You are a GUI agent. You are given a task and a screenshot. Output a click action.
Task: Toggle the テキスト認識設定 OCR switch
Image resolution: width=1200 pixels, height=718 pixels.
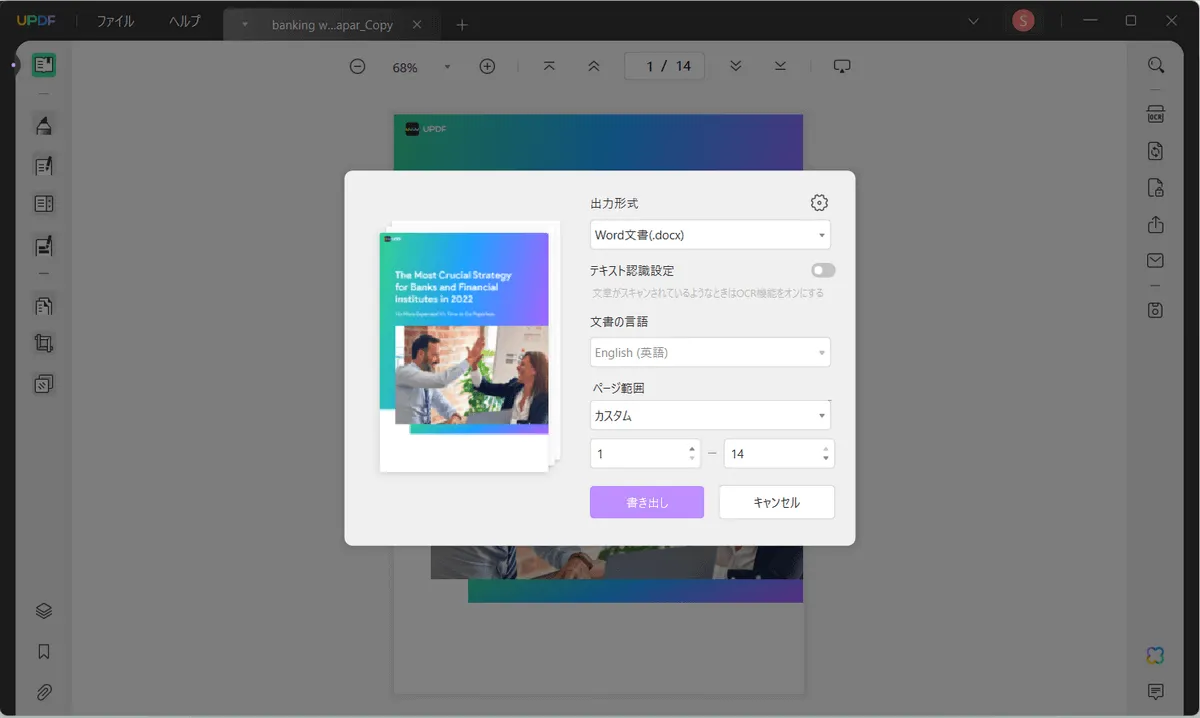(x=823, y=270)
